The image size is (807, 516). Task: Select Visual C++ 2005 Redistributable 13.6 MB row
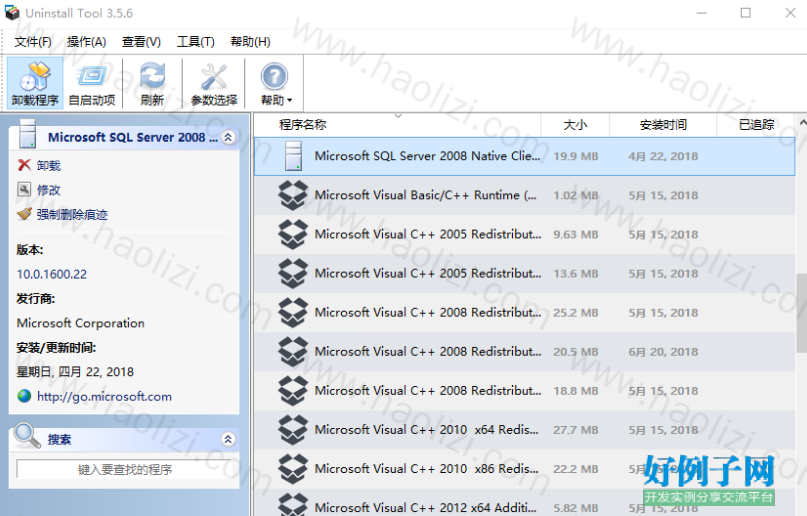524,274
